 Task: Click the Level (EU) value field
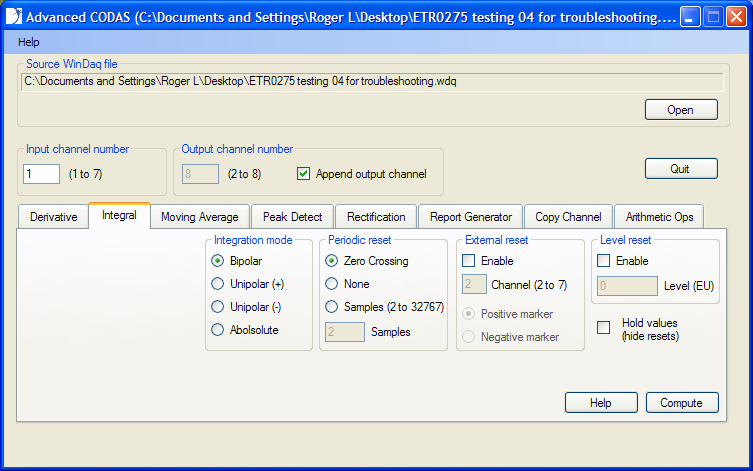[627, 286]
